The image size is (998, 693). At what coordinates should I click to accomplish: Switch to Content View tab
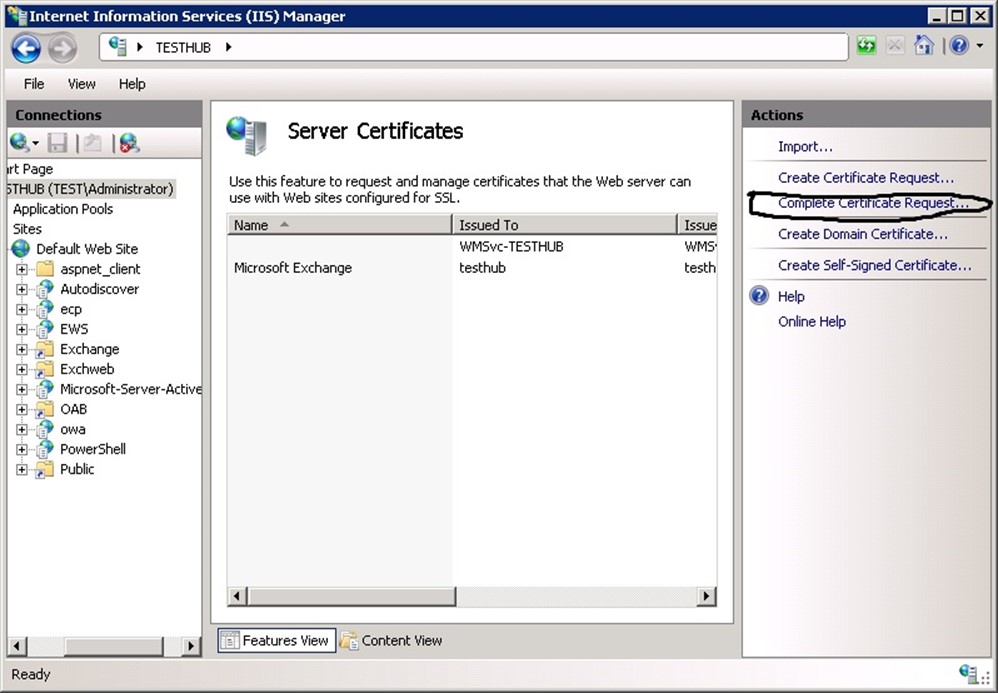tap(391, 641)
